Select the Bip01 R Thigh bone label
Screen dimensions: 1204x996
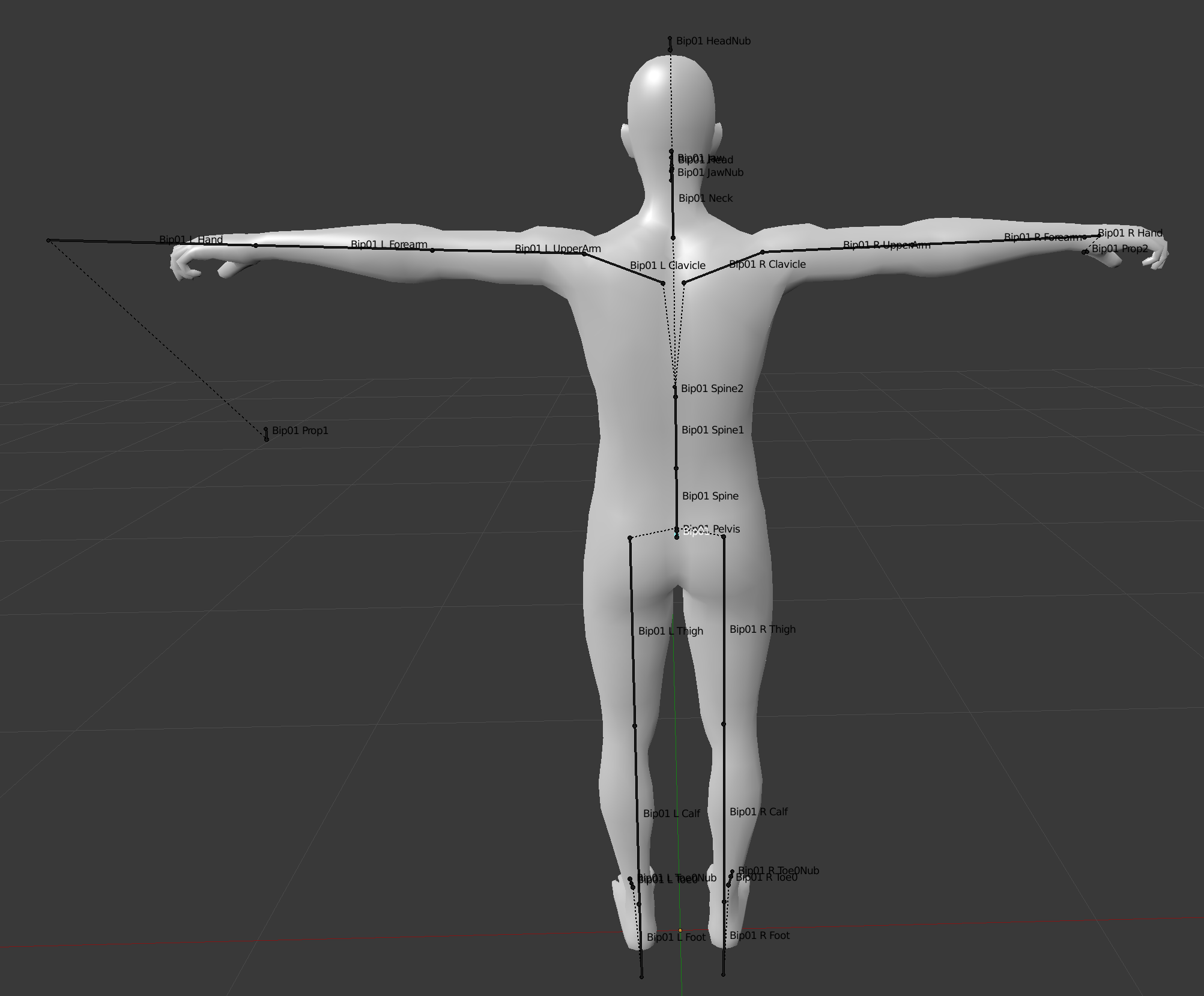[763, 629]
